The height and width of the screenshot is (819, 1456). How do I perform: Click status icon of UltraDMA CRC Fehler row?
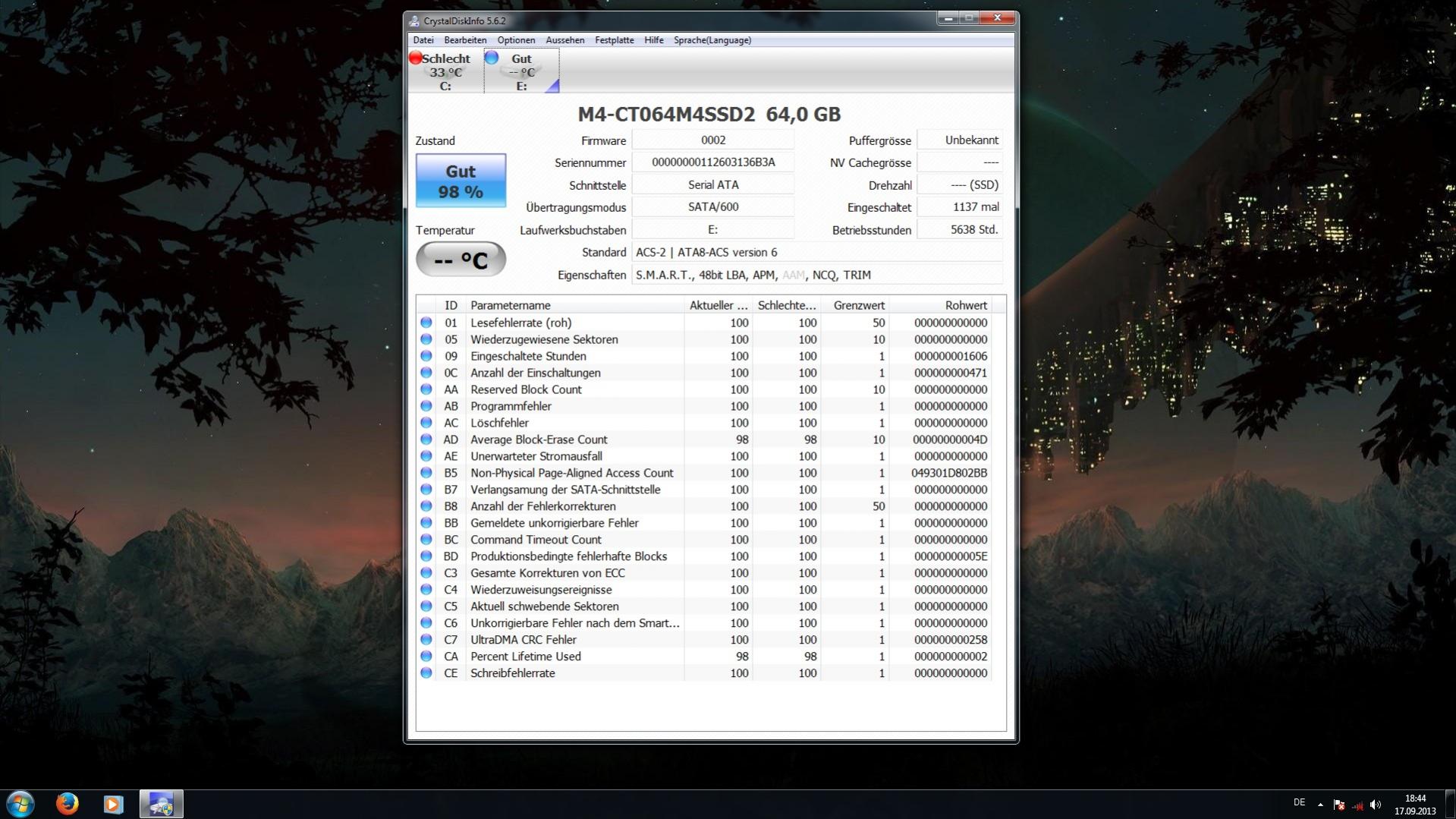click(x=426, y=640)
